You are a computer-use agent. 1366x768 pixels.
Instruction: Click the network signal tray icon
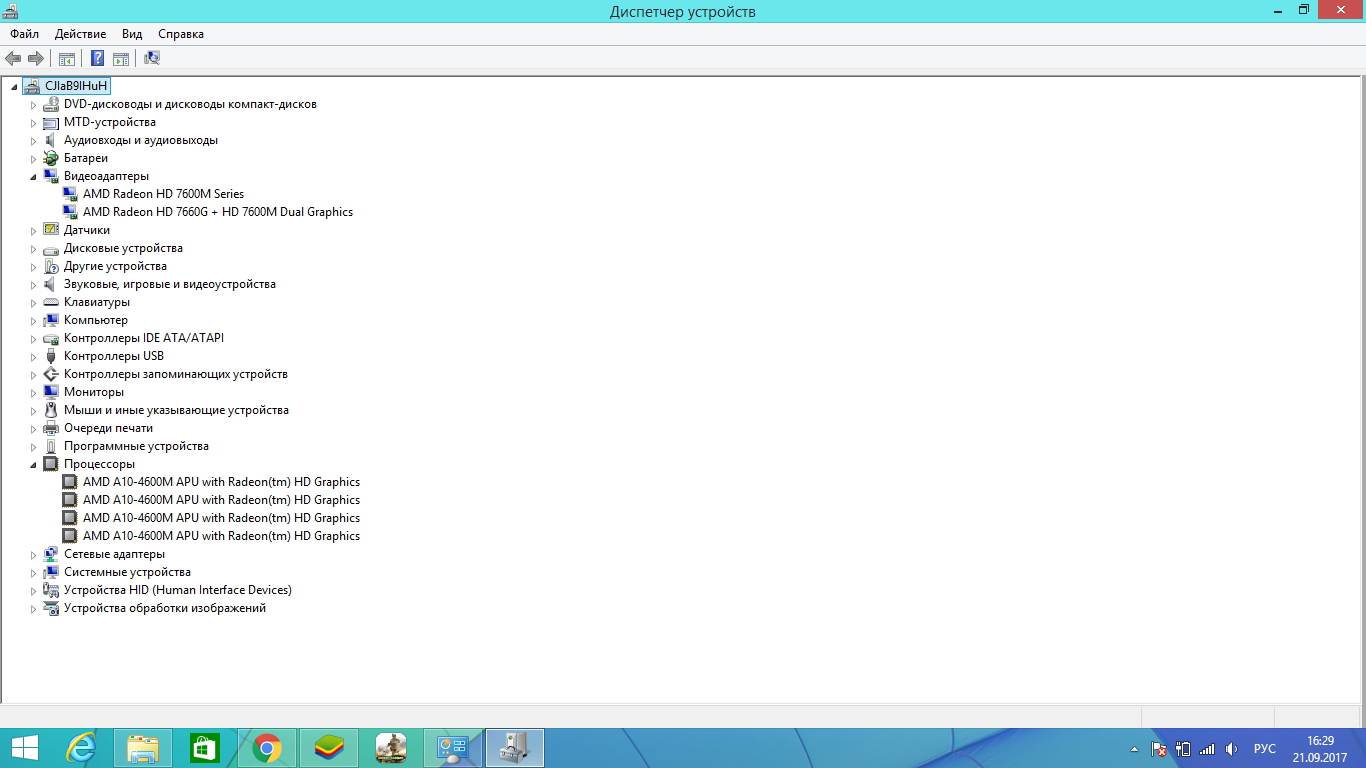[1207, 749]
